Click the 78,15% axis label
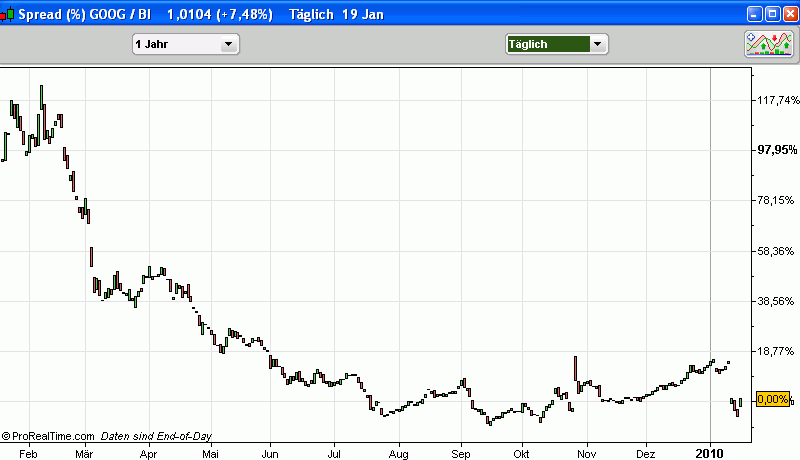Screen dimensions: 800x460 [x=776, y=200]
